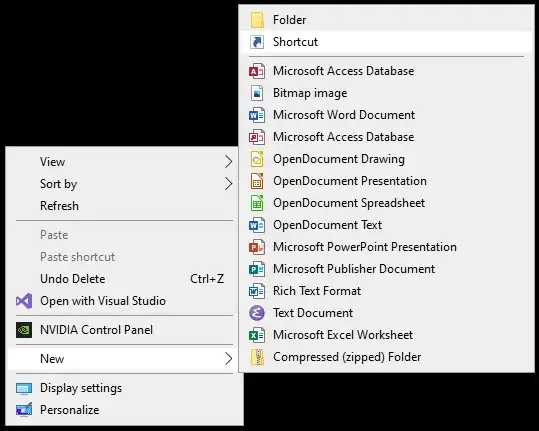Select the New menu entry
This screenshot has width=539, height=431.
click(x=124, y=359)
